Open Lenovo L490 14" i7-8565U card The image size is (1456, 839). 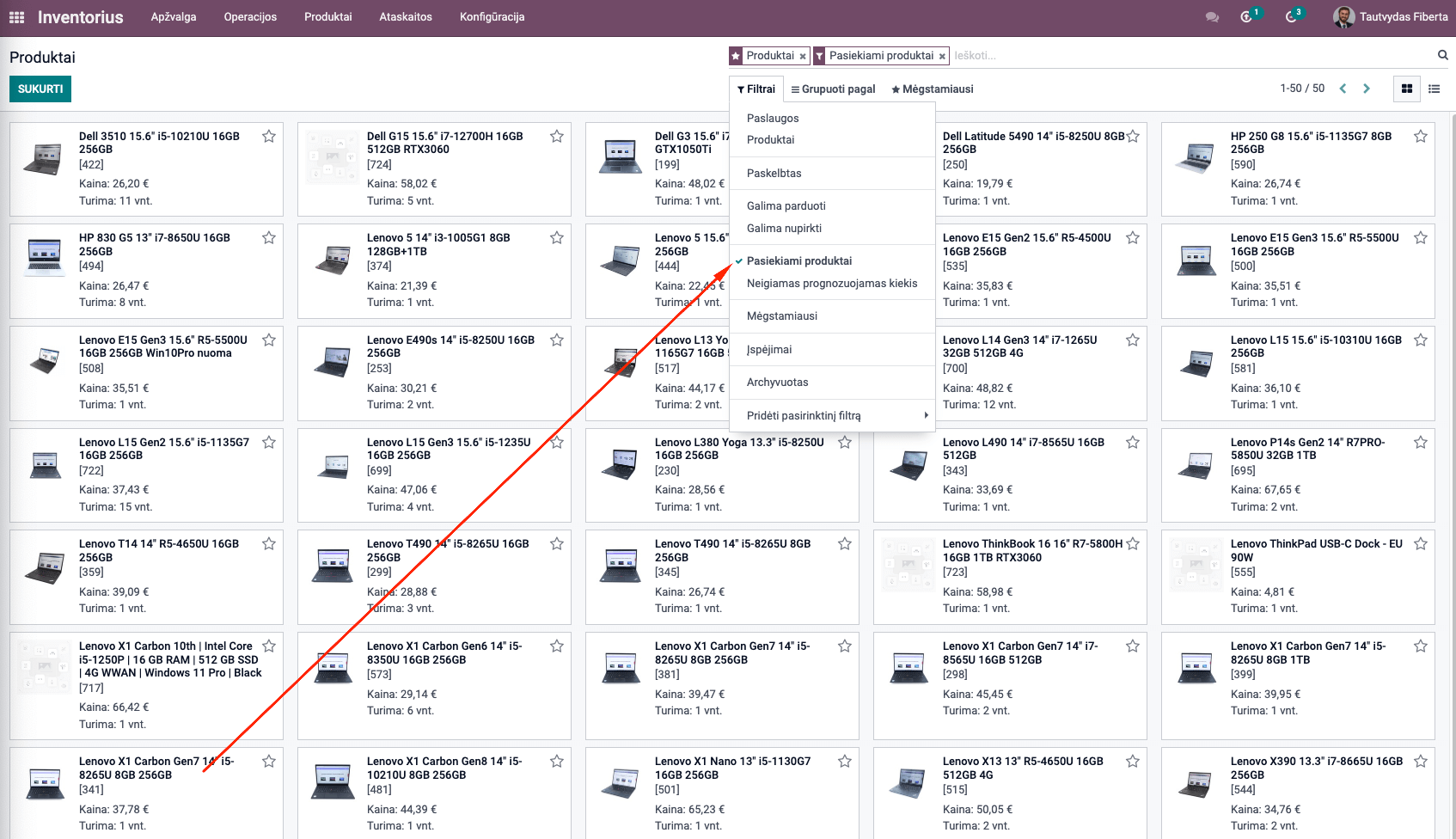[1010, 475]
